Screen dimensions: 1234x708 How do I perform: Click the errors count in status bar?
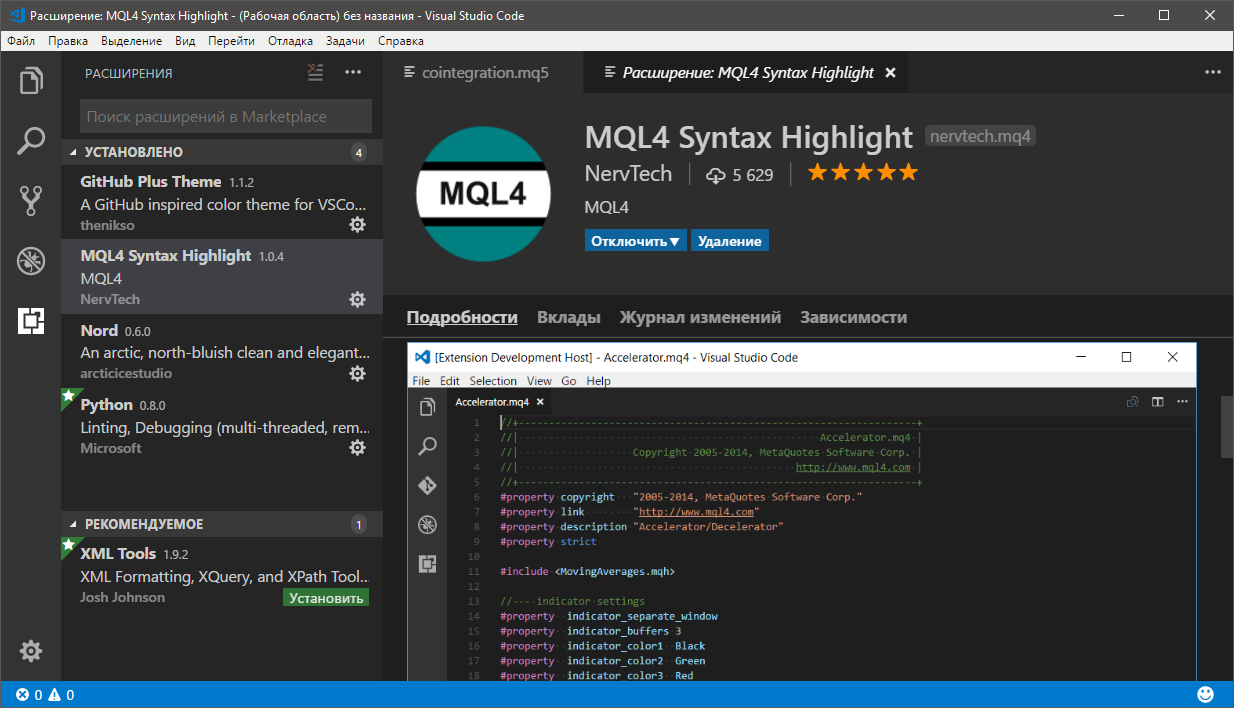(29, 695)
